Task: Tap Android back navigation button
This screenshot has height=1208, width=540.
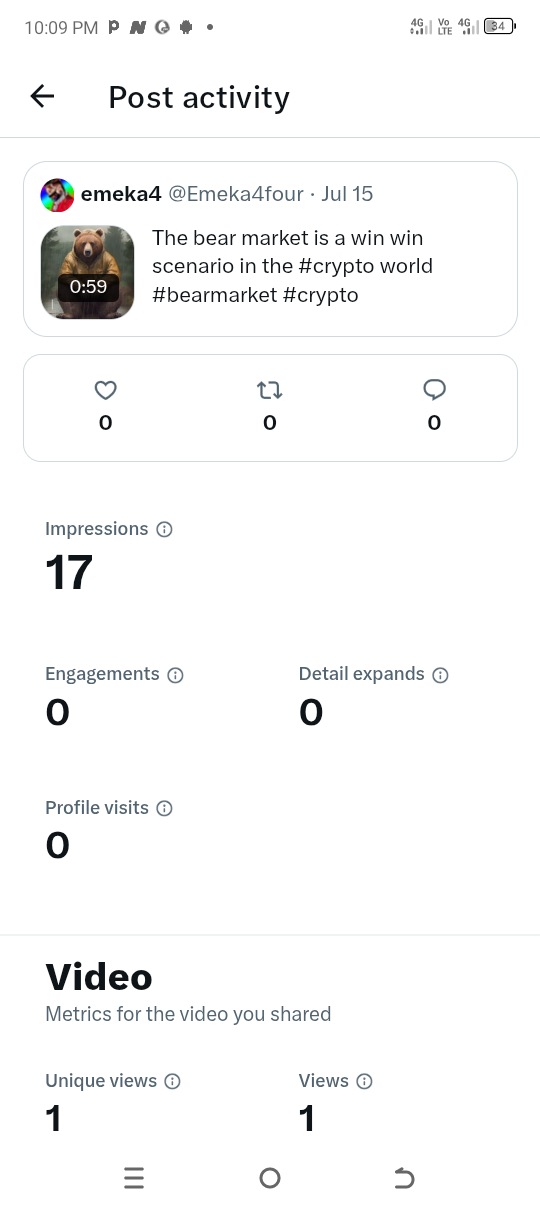Action: (x=404, y=1178)
